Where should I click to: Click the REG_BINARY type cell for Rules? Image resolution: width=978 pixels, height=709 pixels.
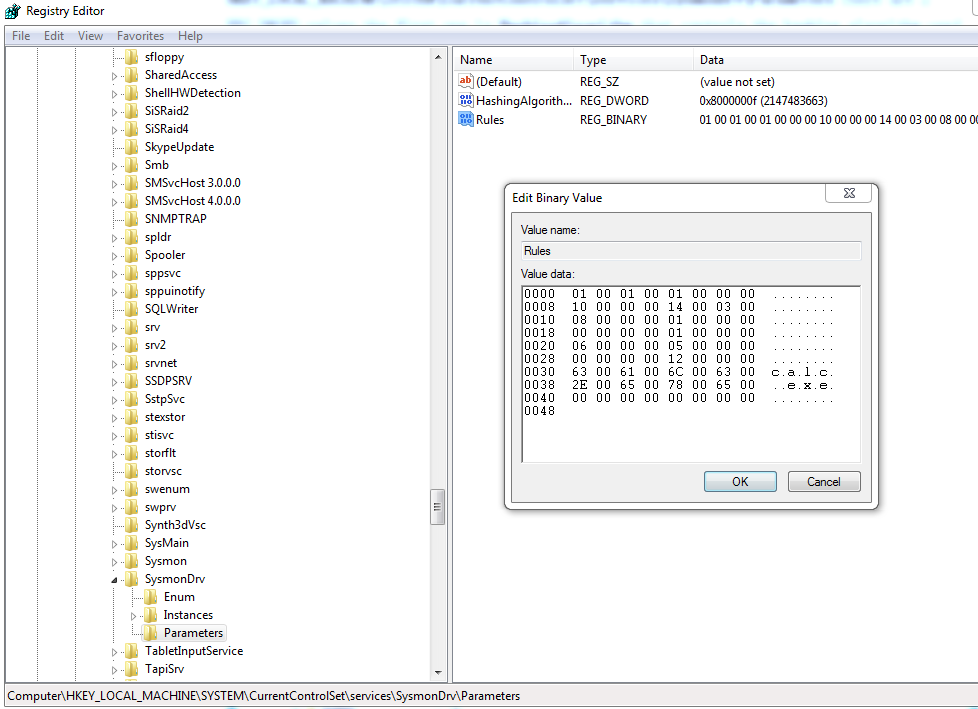(613, 120)
